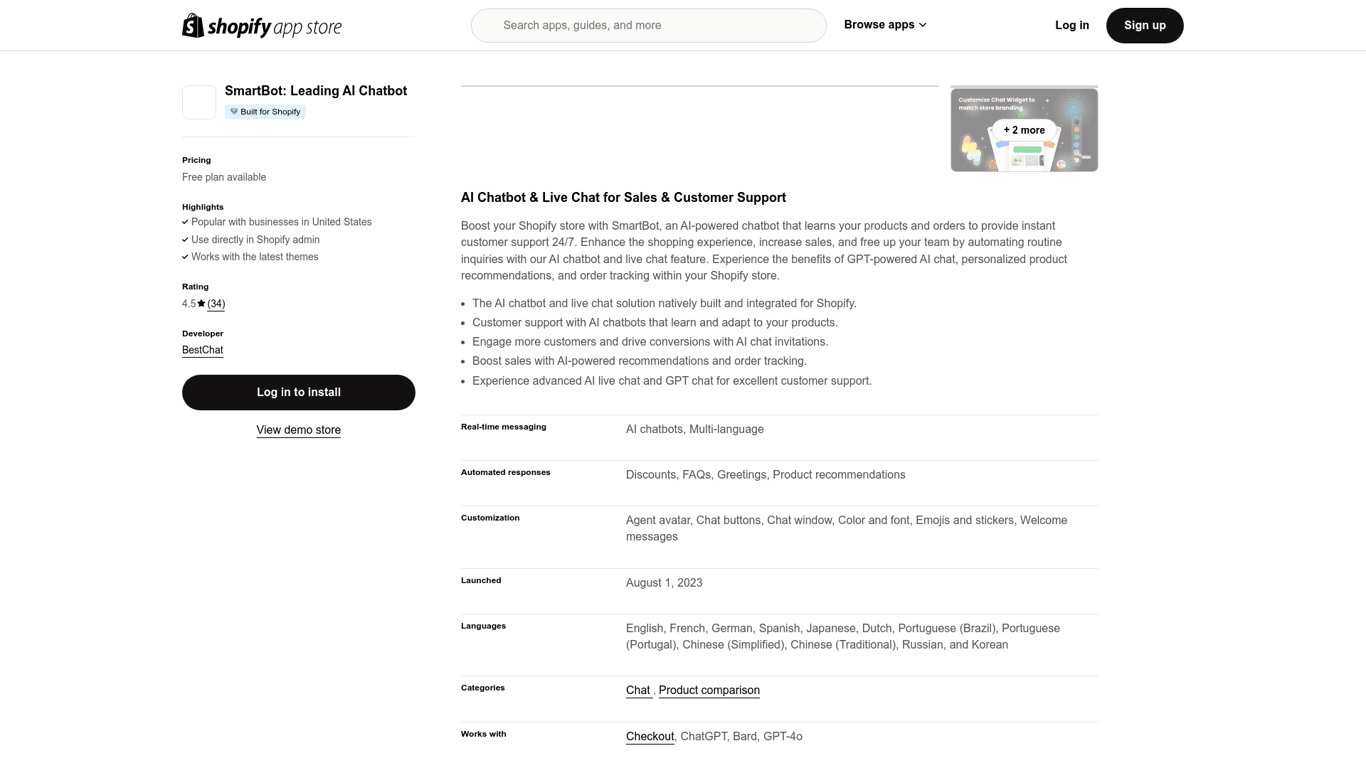Click checkmark beside Works with the latest themes
The width and height of the screenshot is (1366, 768).
click(185, 257)
